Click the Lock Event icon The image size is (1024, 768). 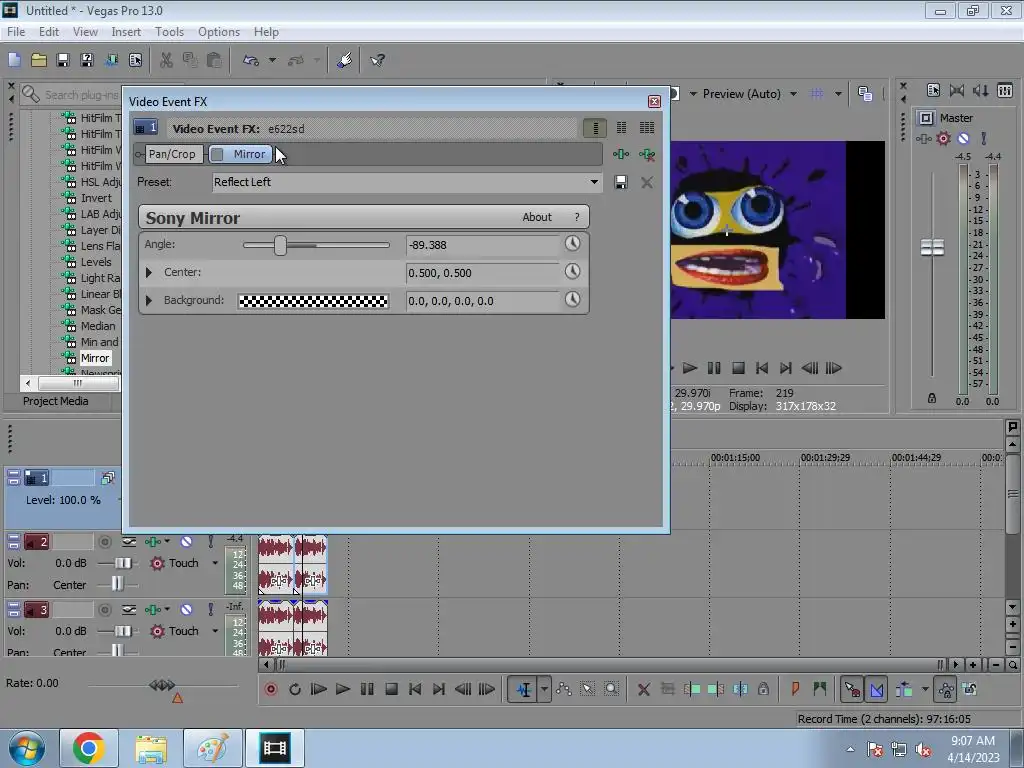click(x=763, y=689)
